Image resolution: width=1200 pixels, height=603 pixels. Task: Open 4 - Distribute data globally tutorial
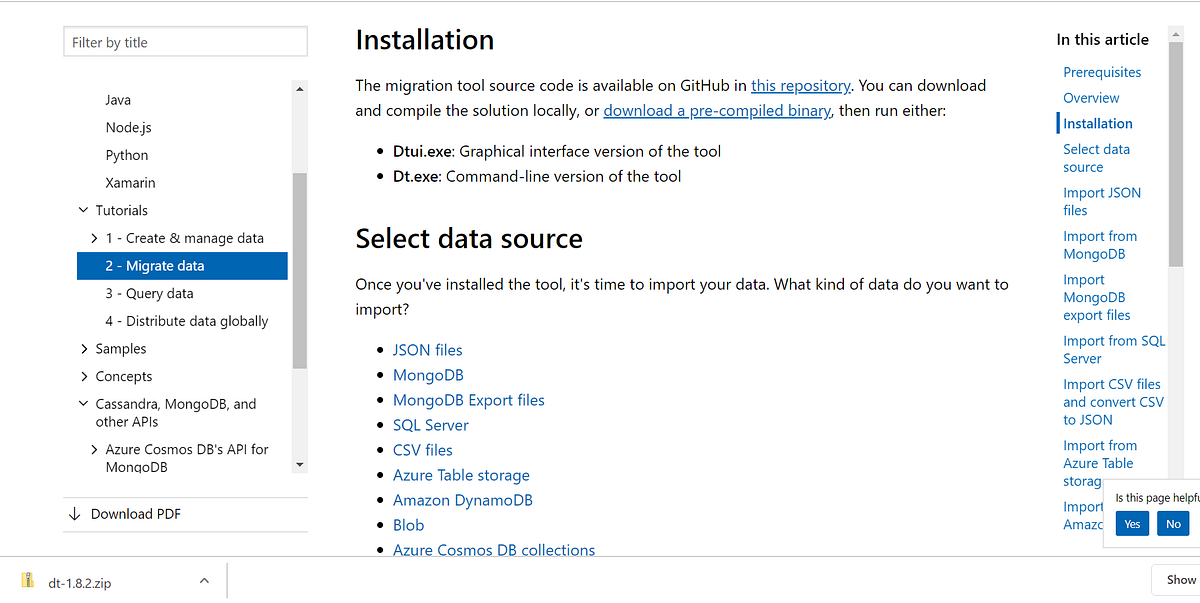[x=187, y=321]
